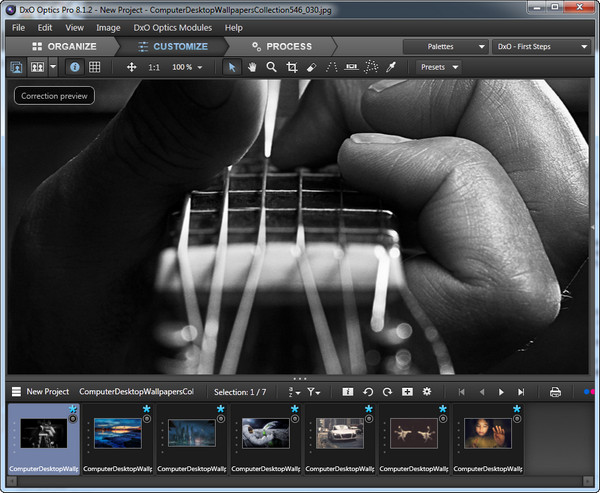Click the printer icon
Screen dimensions: 600x493
pyautogui.click(x=556, y=392)
